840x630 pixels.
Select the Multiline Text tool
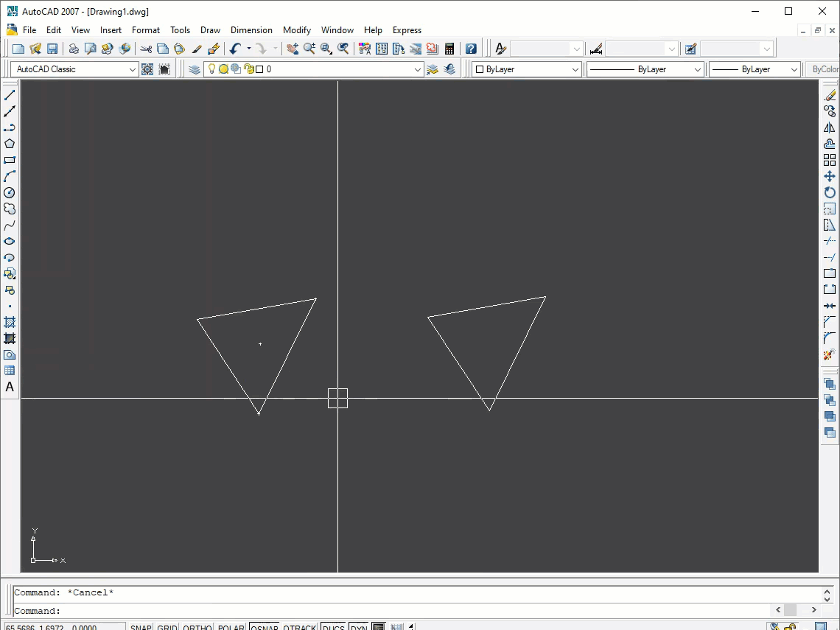click(10, 387)
